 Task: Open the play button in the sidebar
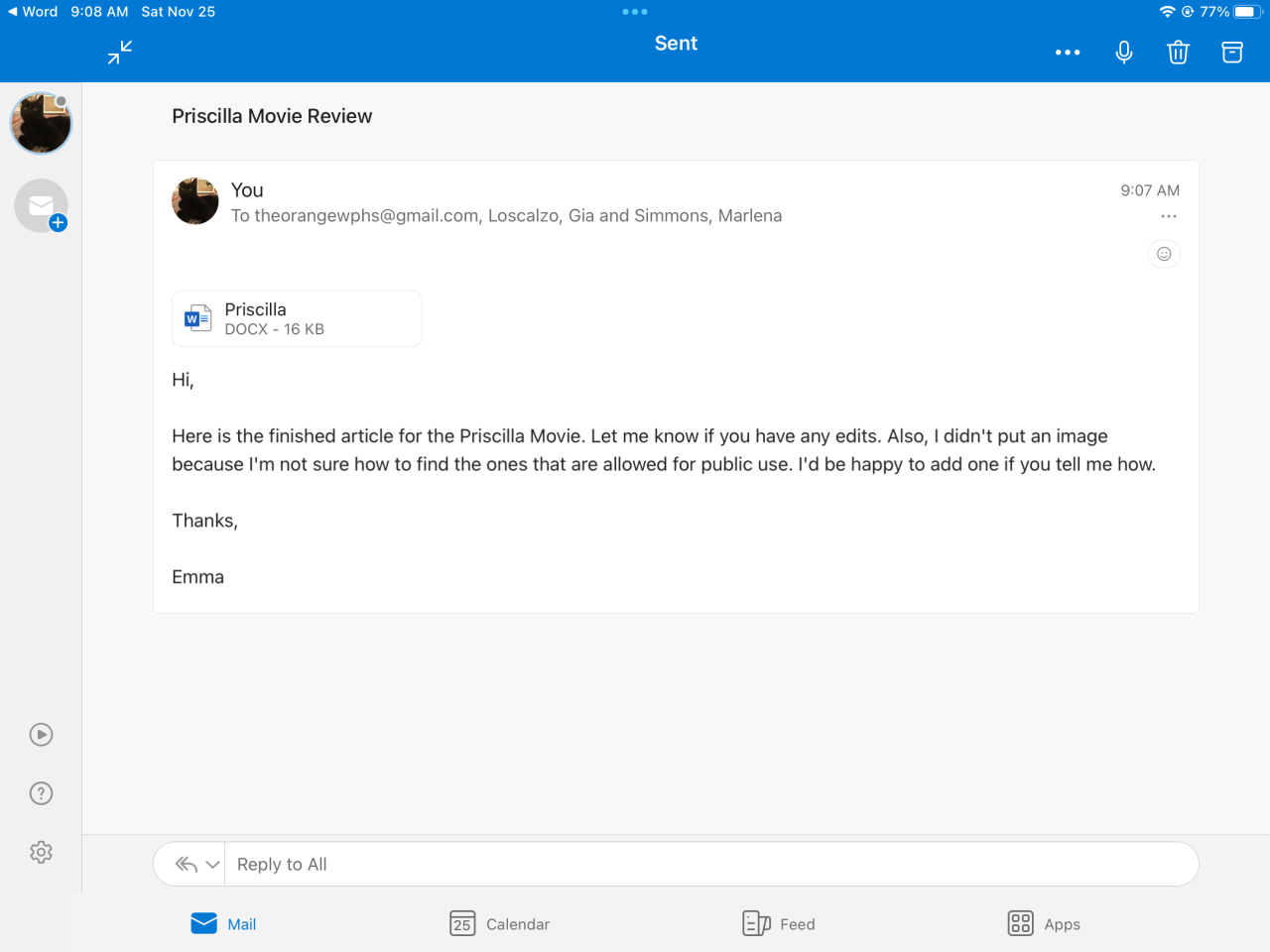[x=41, y=735]
